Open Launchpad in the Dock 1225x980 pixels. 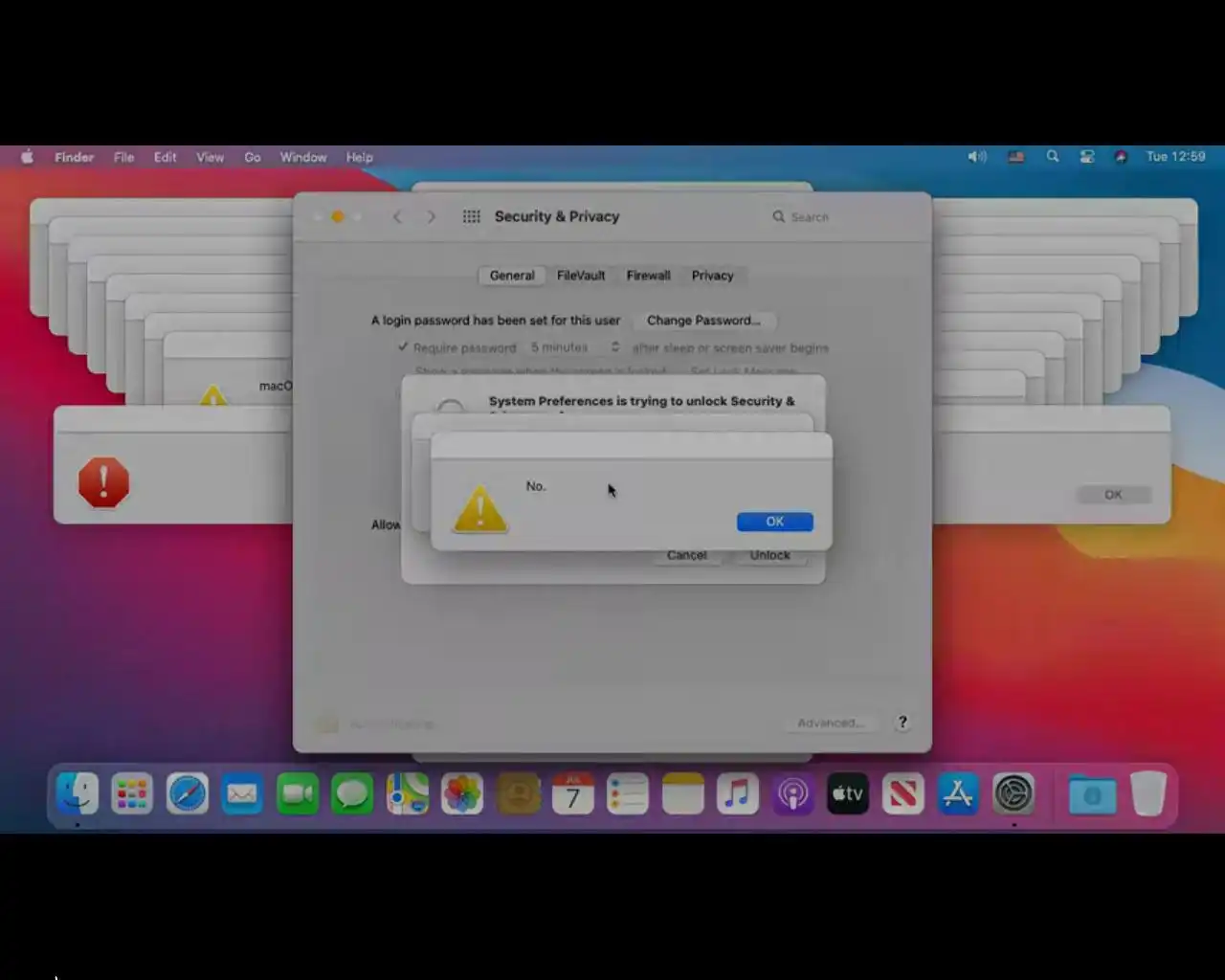click(x=132, y=793)
